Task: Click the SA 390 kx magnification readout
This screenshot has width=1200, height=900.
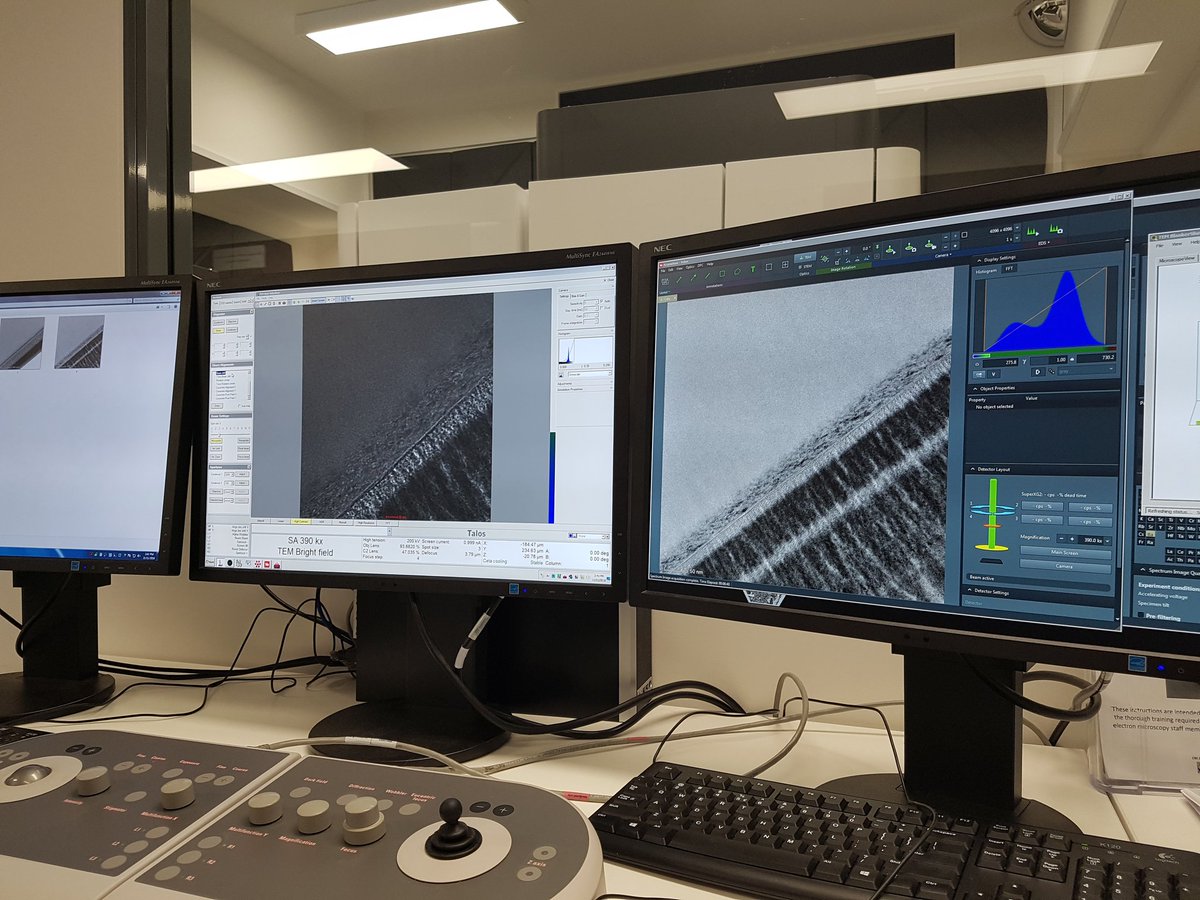Action: [x=305, y=541]
